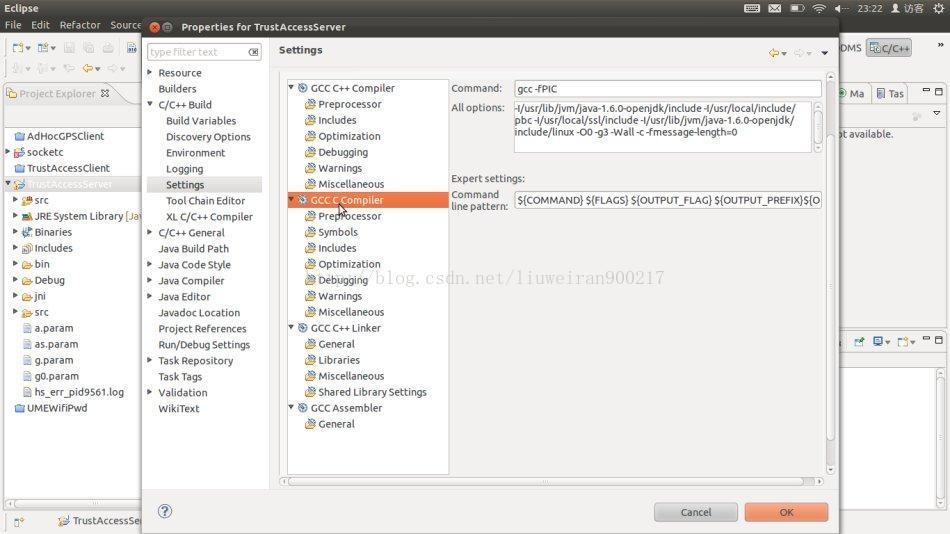
Task: Collapse the C/C++ Build category
Action: [150, 104]
